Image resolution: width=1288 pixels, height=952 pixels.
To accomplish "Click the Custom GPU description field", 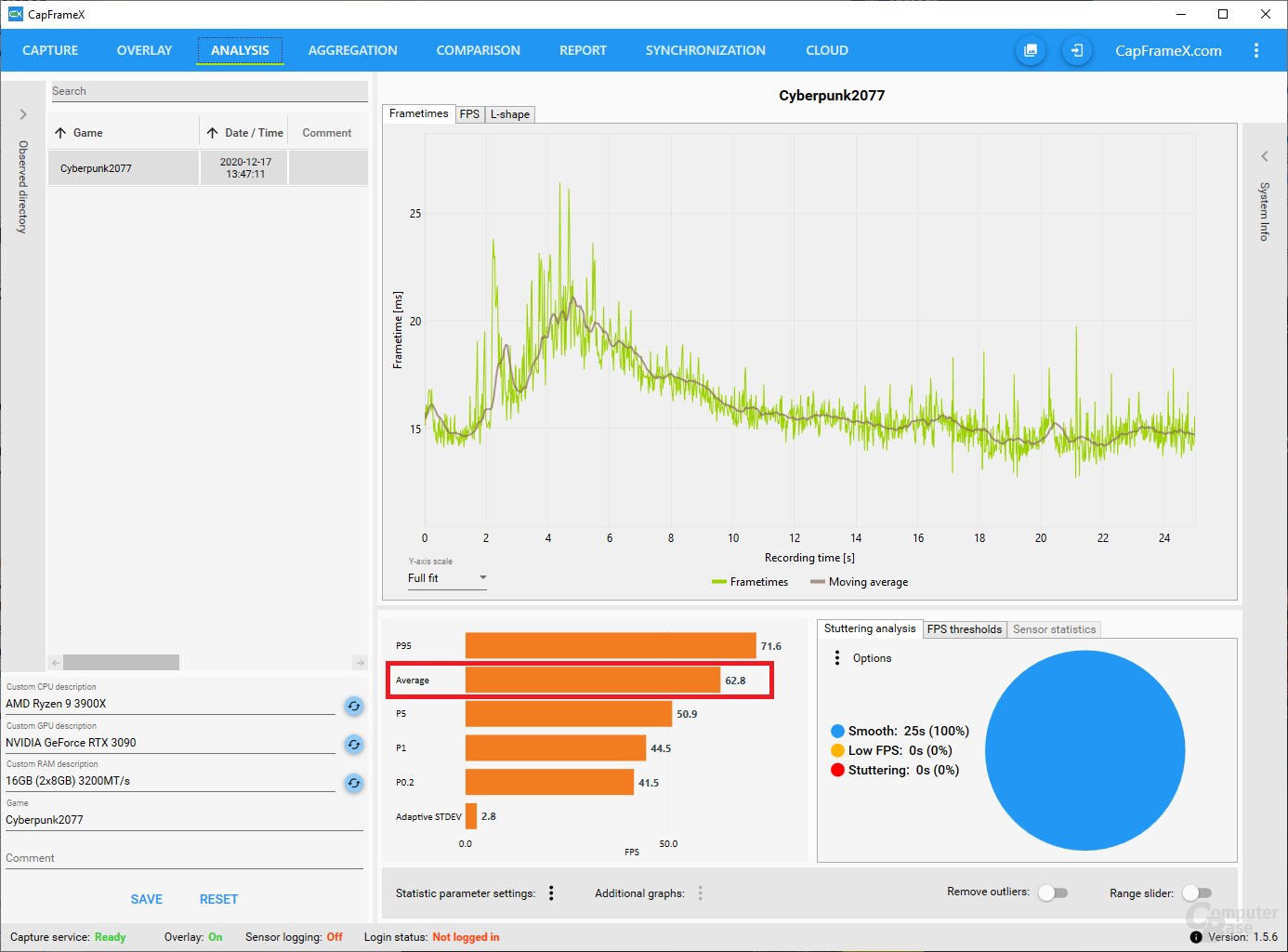I will pos(170,743).
